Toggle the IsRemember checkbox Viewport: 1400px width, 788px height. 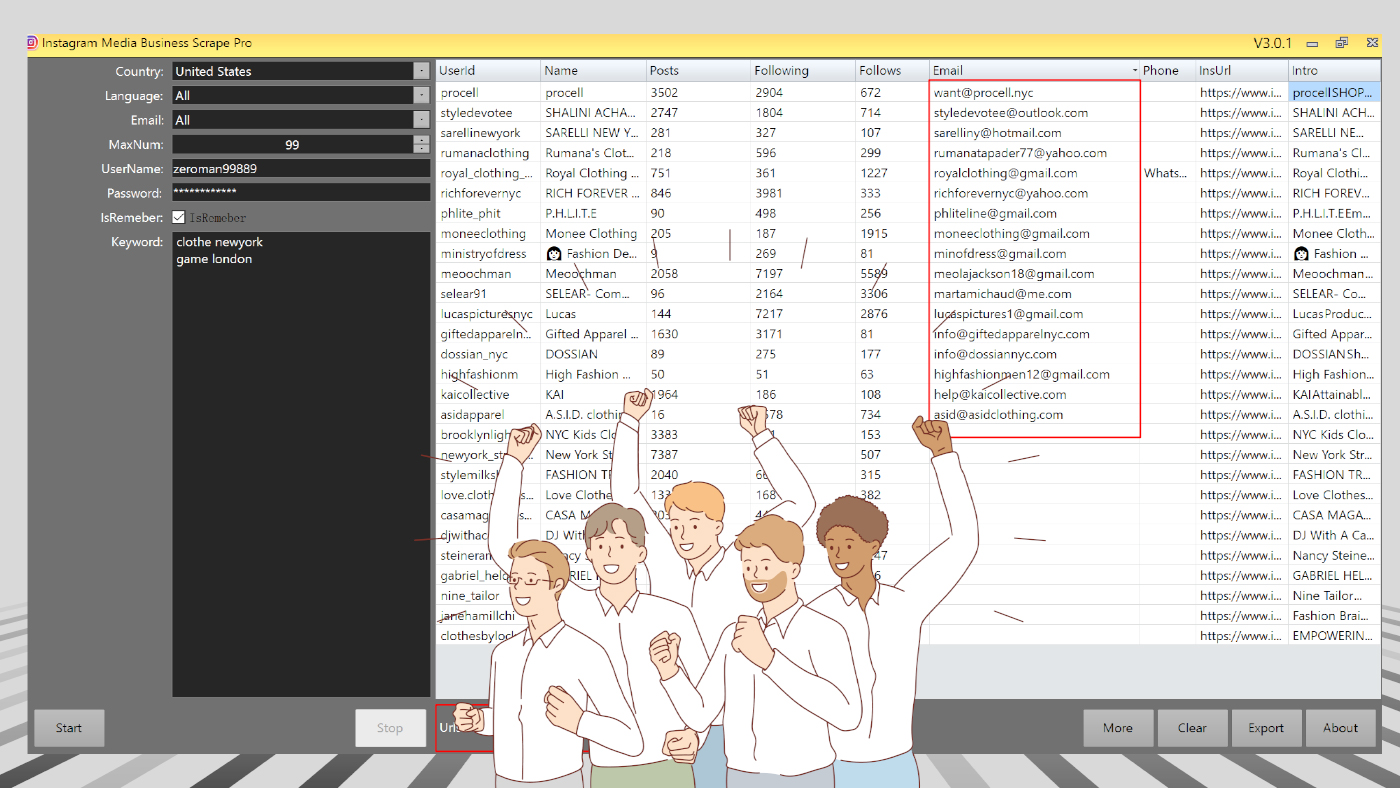(178, 217)
